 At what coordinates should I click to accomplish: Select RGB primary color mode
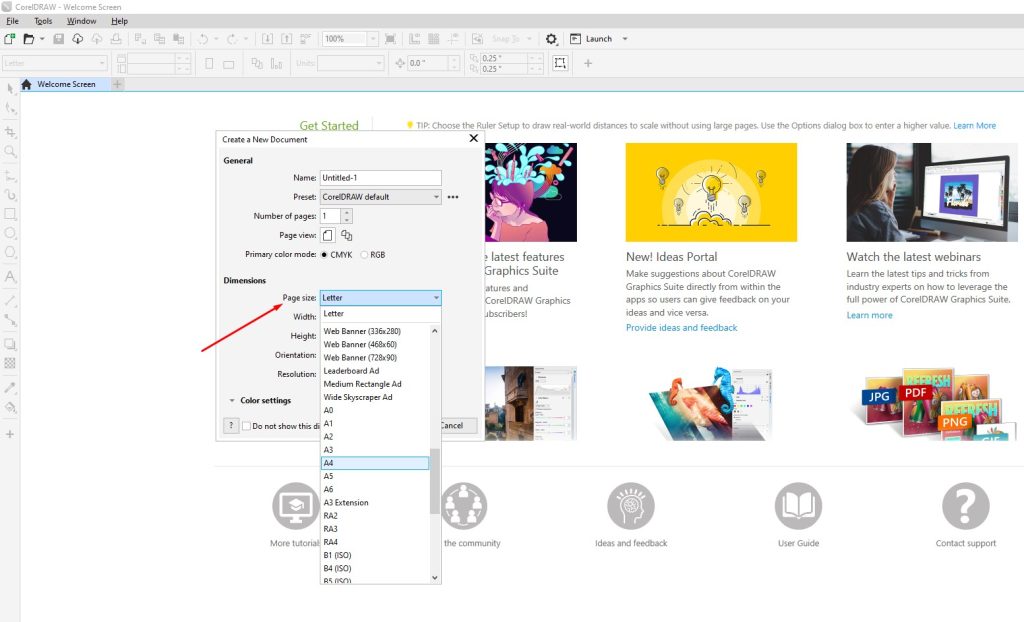coord(364,255)
